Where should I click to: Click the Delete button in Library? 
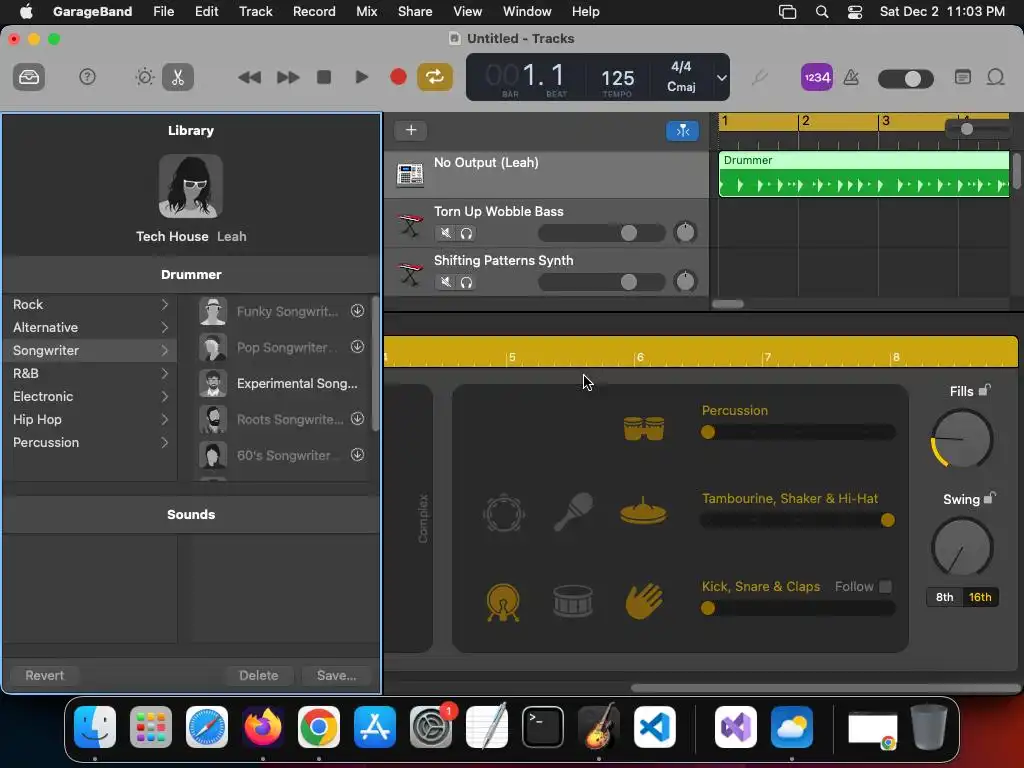259,675
